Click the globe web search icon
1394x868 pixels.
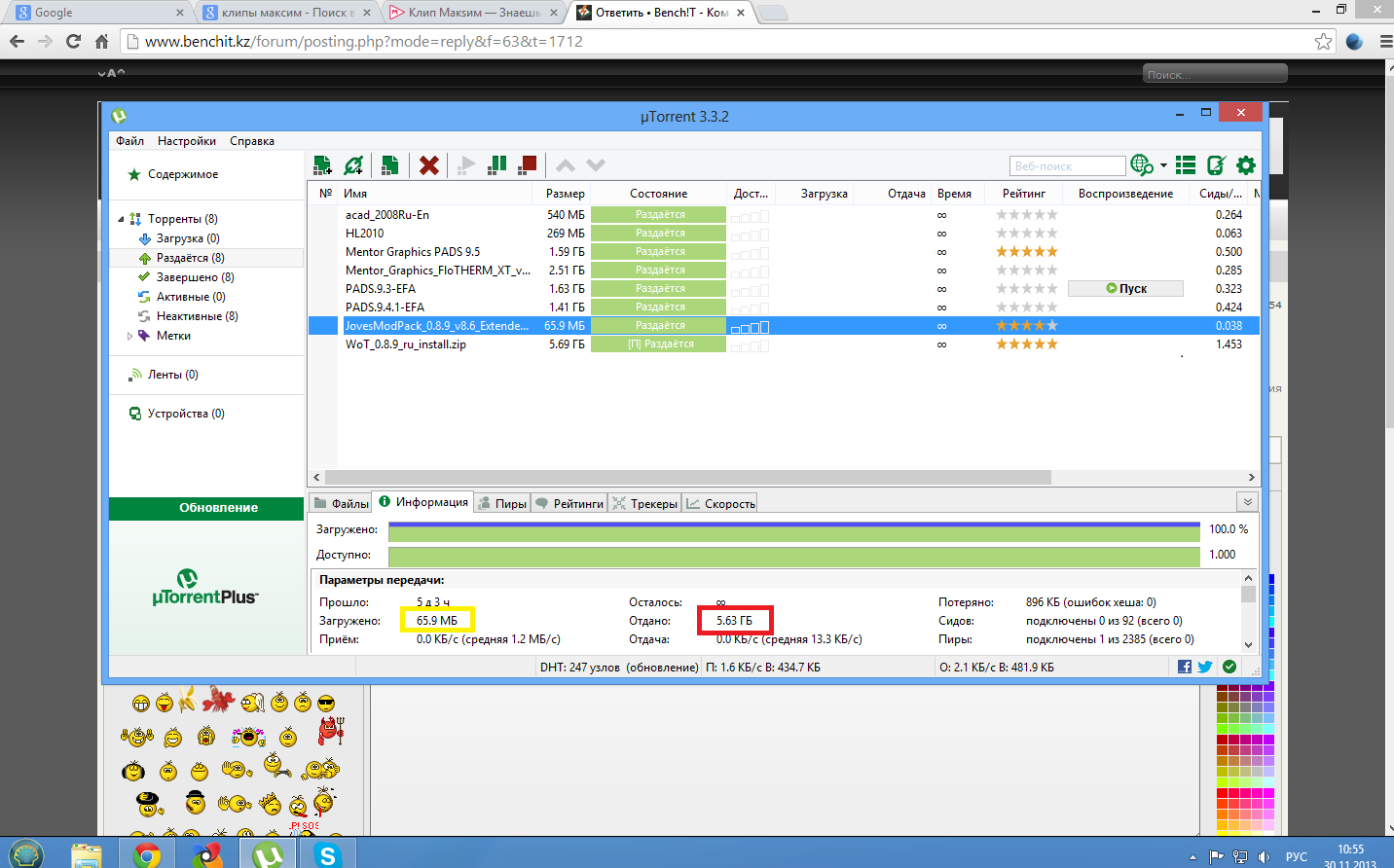click(x=1141, y=165)
